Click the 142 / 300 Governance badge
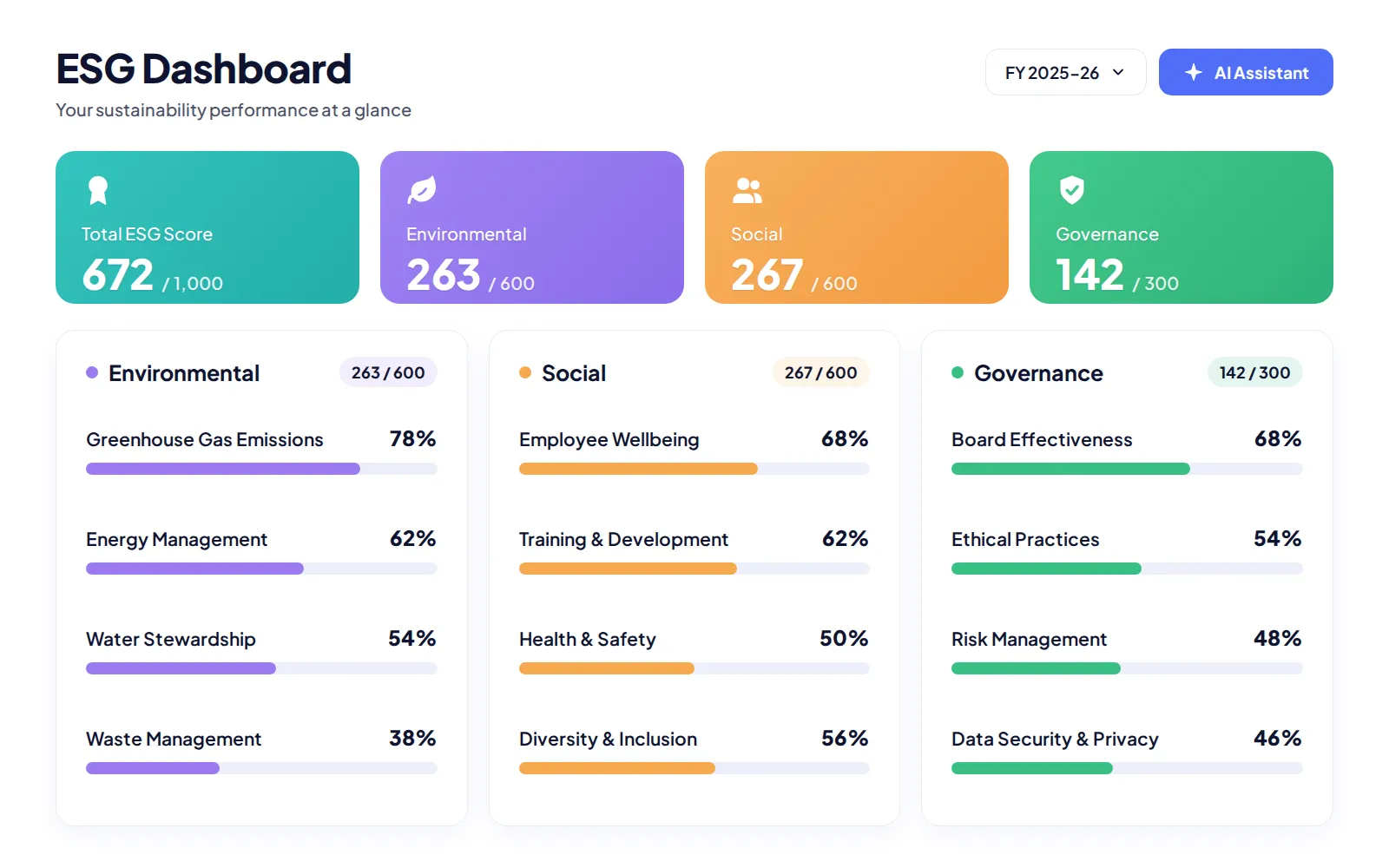Viewport: 1389px width, 868px height. (1254, 372)
